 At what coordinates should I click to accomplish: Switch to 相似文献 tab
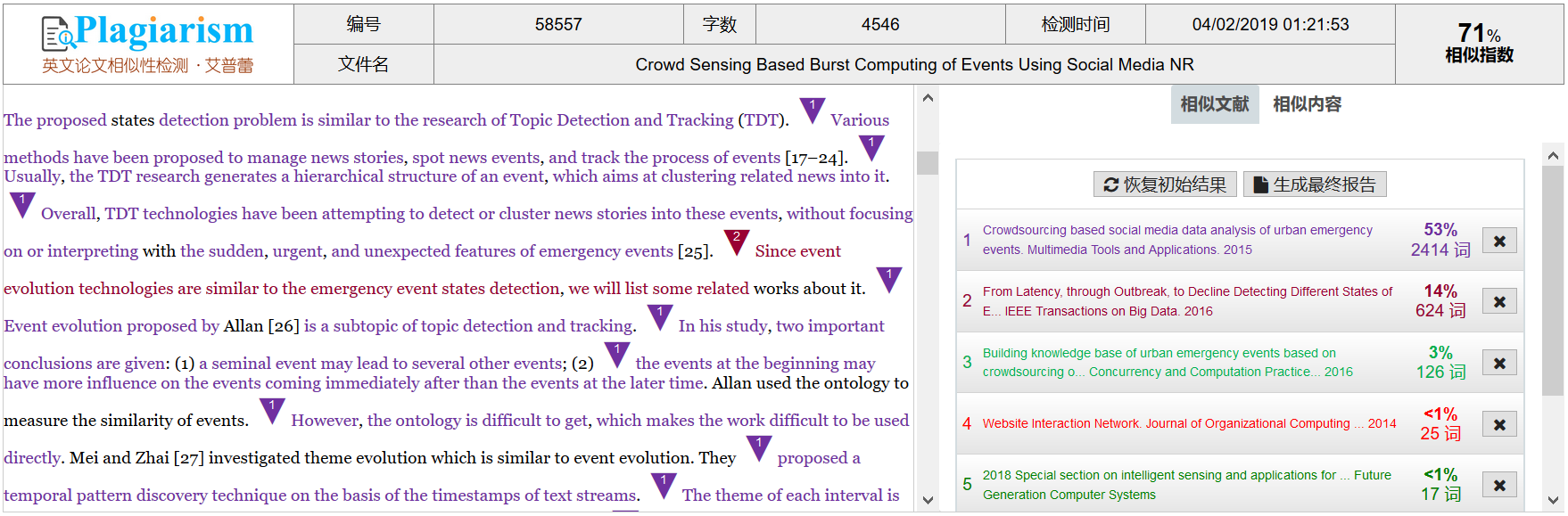point(1215,104)
